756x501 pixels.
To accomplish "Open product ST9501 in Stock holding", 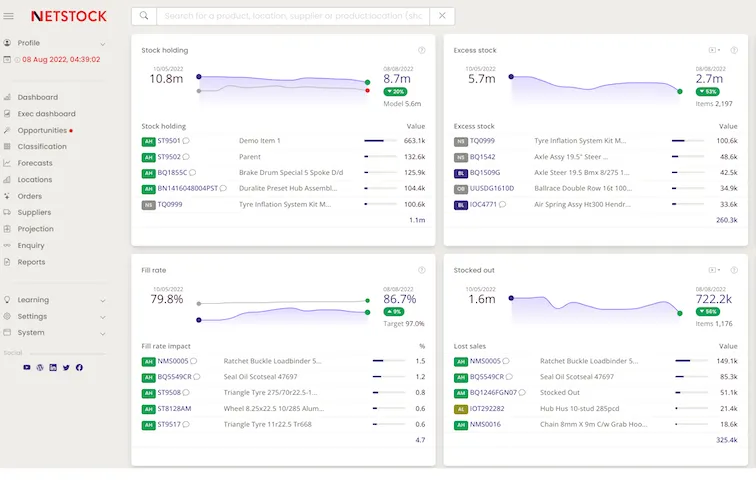I will click(x=169, y=141).
